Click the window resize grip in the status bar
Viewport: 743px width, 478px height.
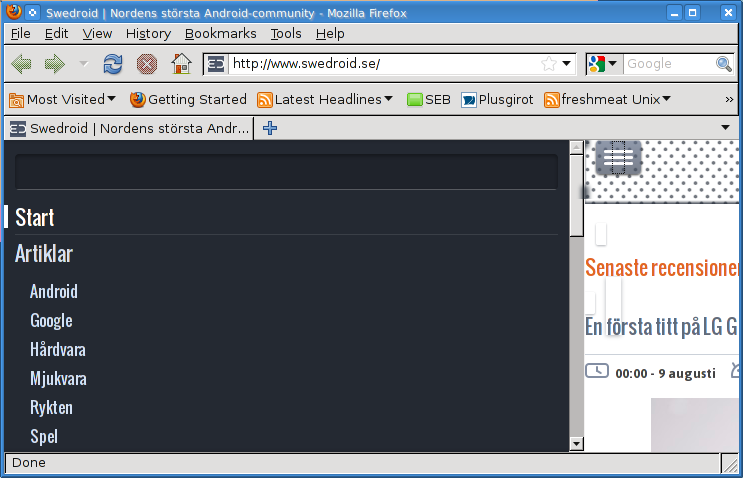730,464
